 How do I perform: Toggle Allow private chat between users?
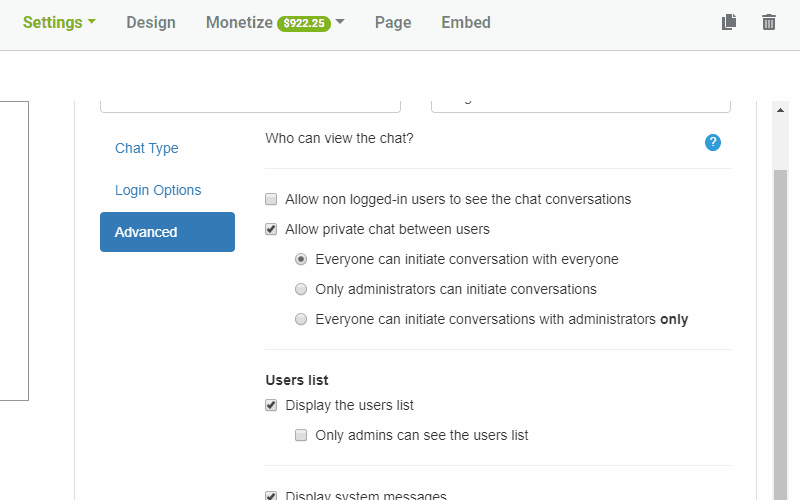pos(271,229)
